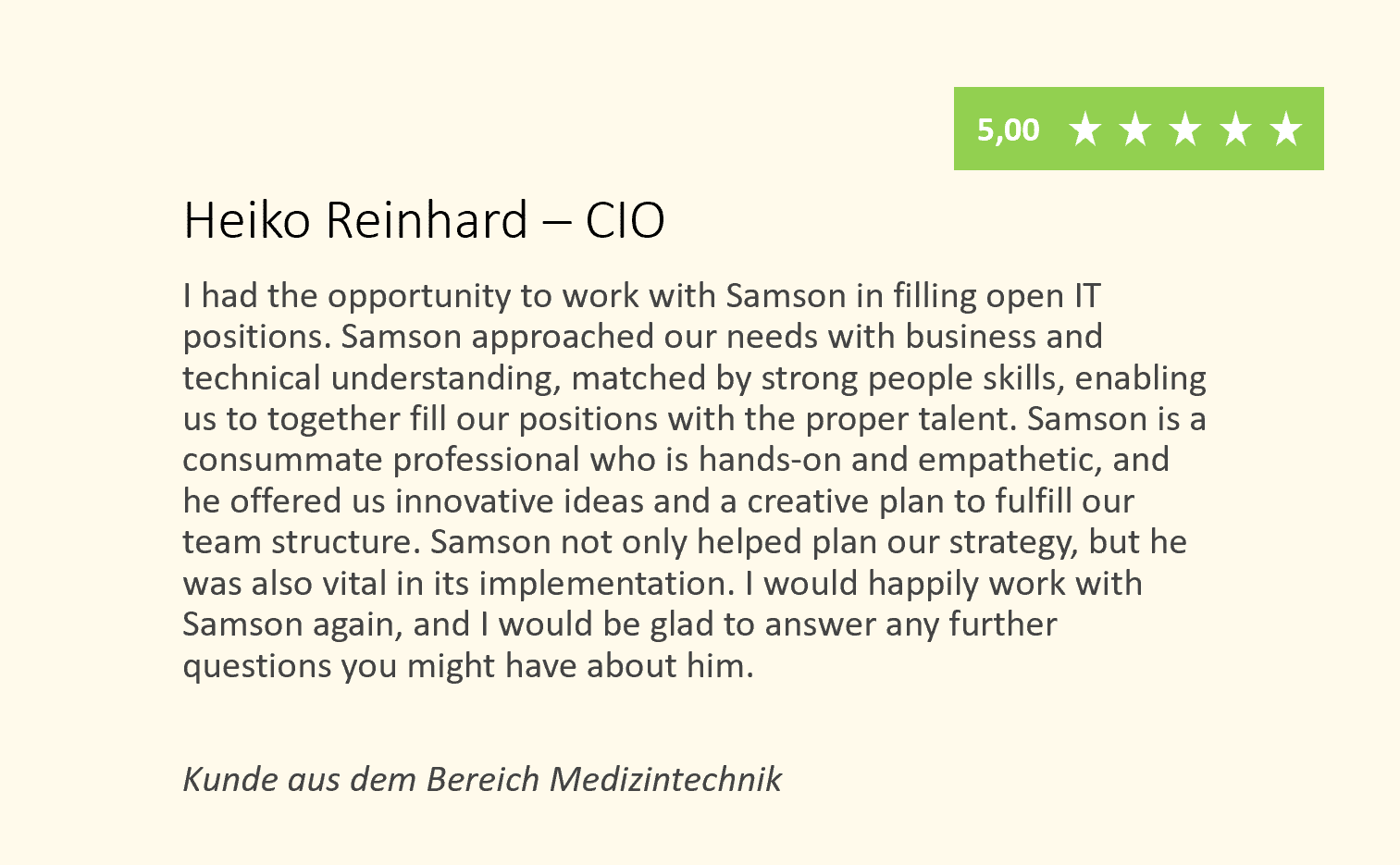Click the second star in the rating
Viewport: 1400px width, 865px height.
[x=1134, y=130]
